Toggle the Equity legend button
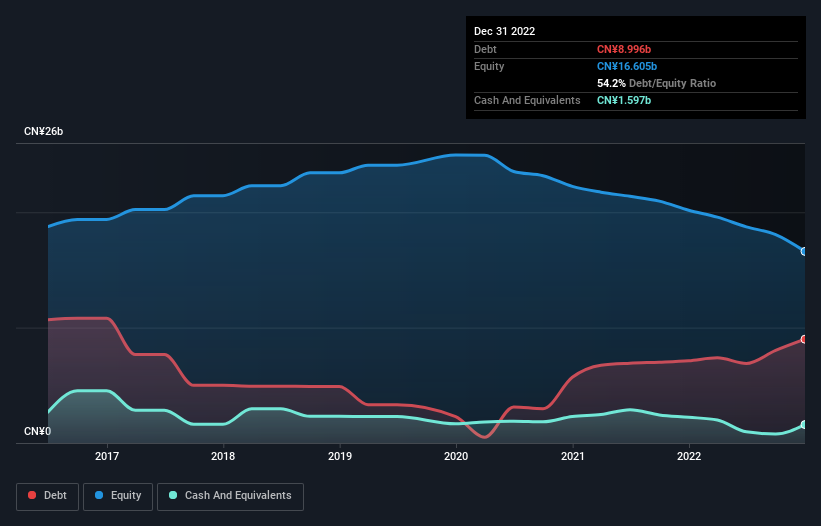 point(118,496)
